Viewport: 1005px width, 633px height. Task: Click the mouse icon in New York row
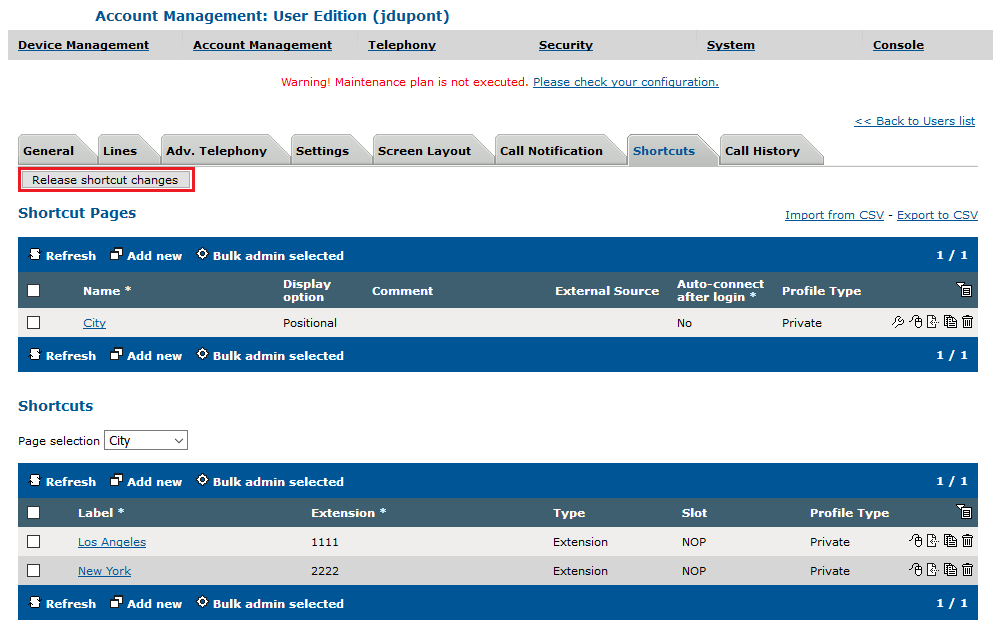pyautogui.click(x=916, y=570)
